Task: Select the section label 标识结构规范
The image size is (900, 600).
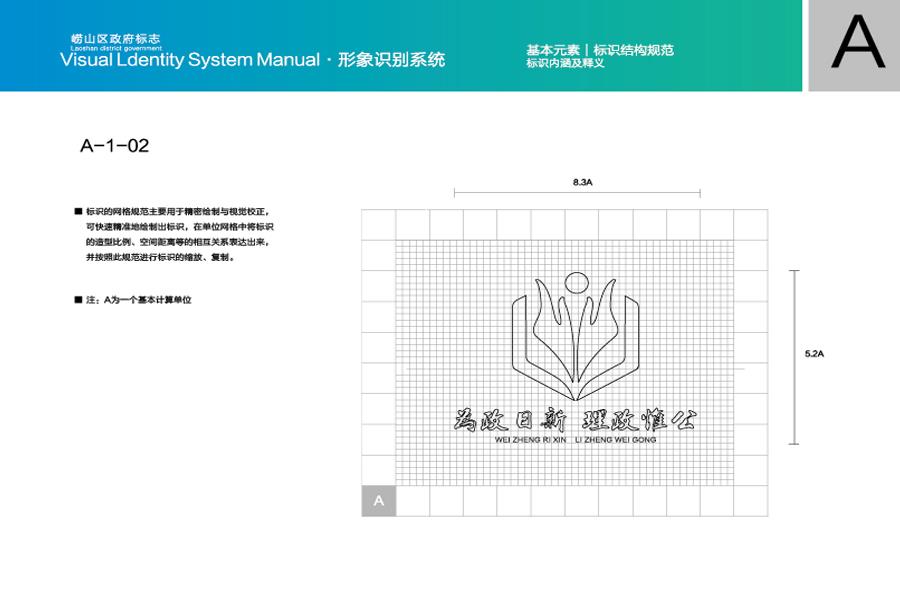Action: click(x=633, y=50)
